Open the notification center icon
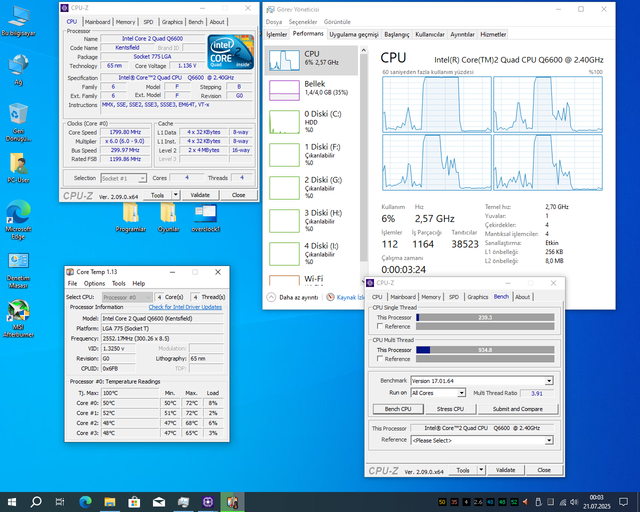 coord(623,502)
